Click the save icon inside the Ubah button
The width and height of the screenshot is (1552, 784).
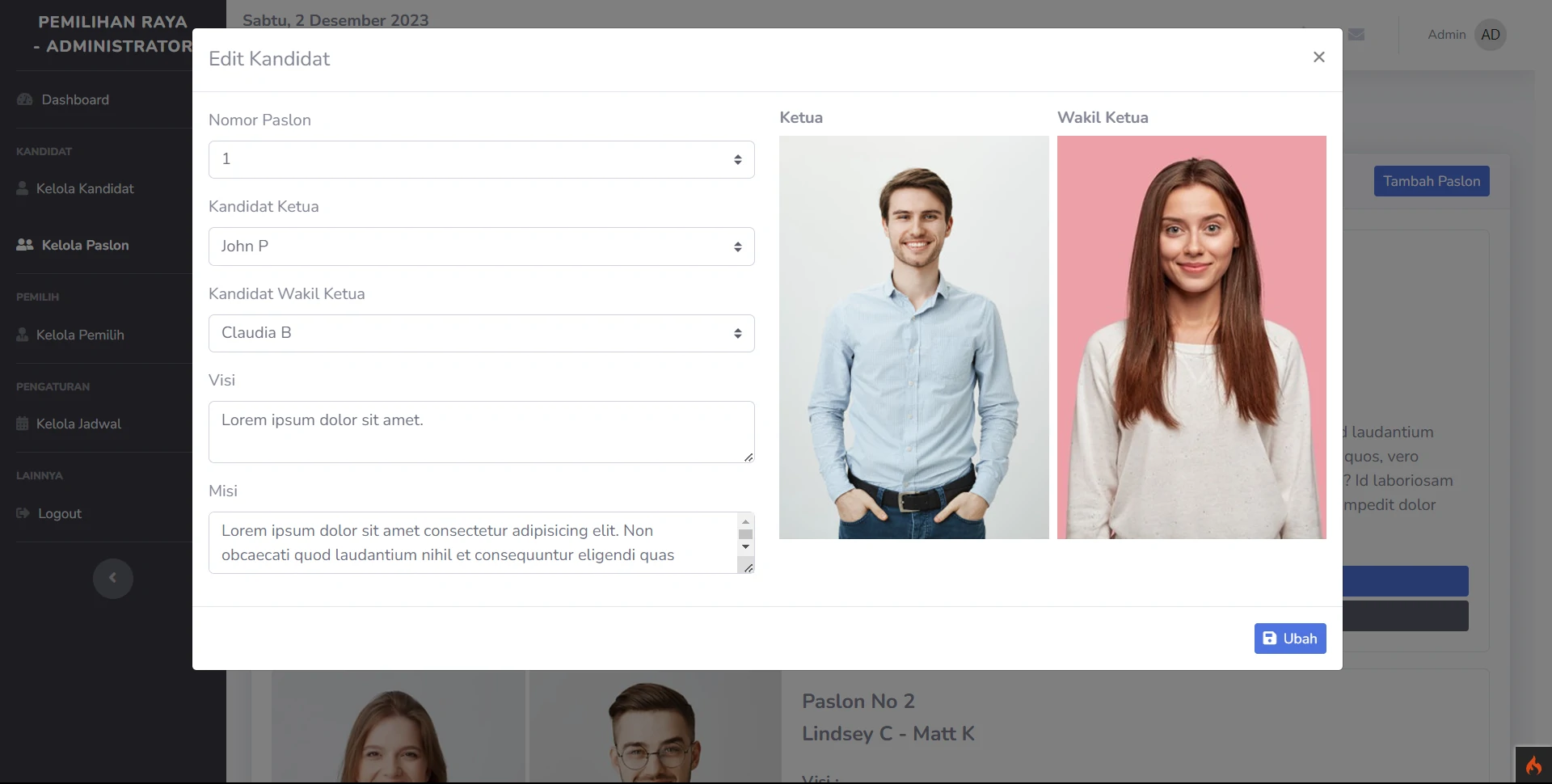[x=1269, y=639]
